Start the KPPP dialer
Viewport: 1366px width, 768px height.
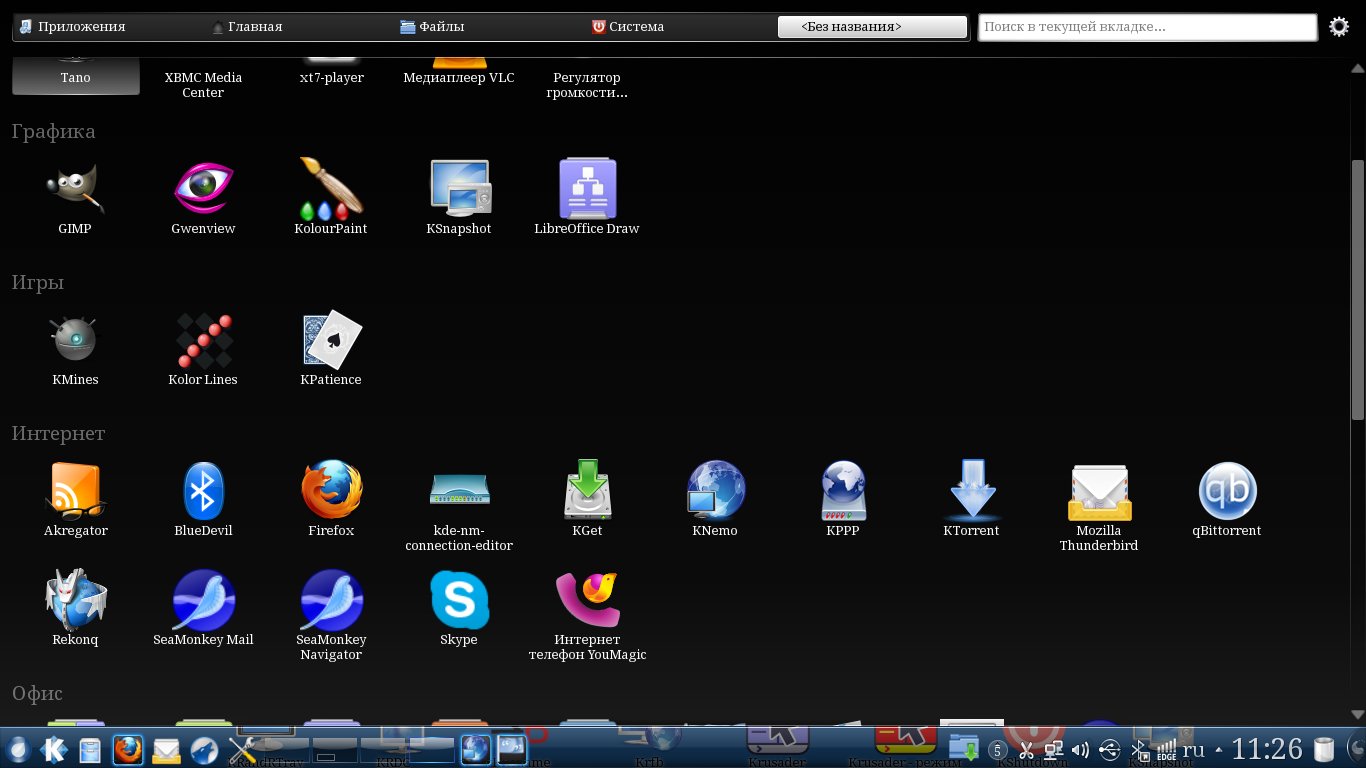coord(843,500)
